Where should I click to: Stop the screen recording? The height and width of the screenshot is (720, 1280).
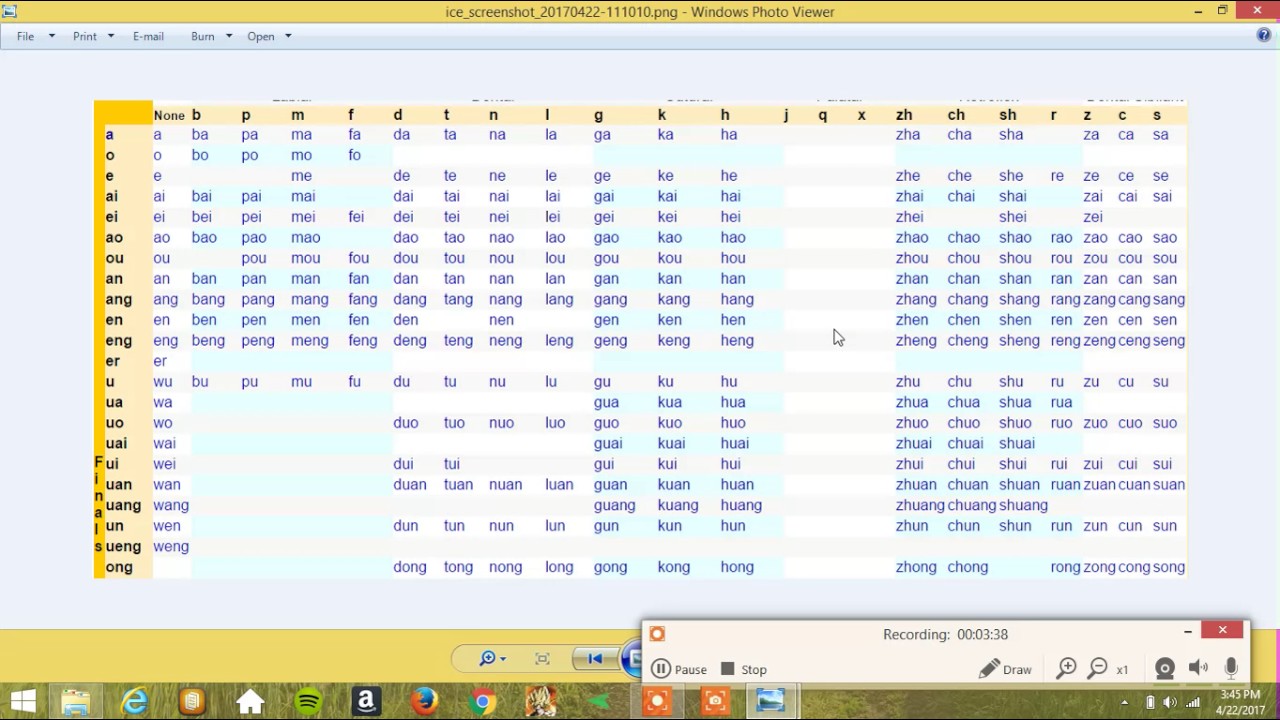743,669
